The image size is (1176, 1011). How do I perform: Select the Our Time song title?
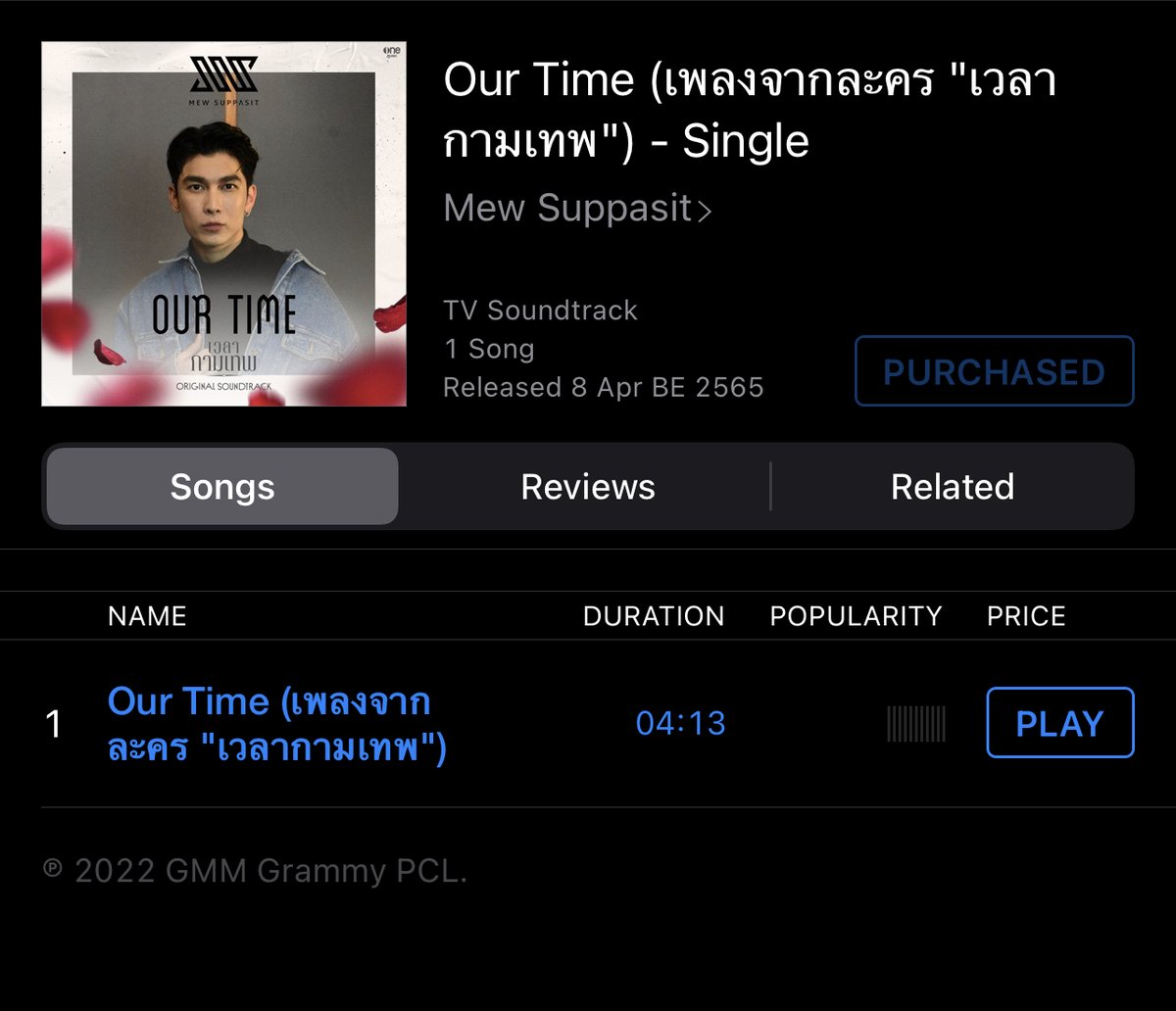(x=277, y=725)
